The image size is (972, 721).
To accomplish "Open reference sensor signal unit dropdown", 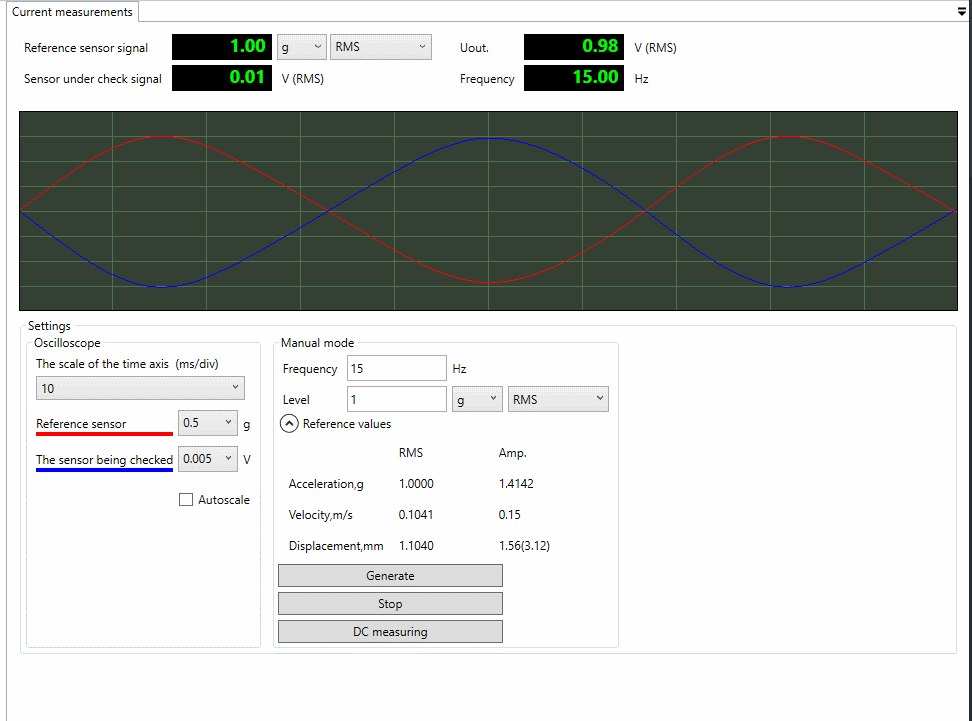I will (x=301, y=47).
